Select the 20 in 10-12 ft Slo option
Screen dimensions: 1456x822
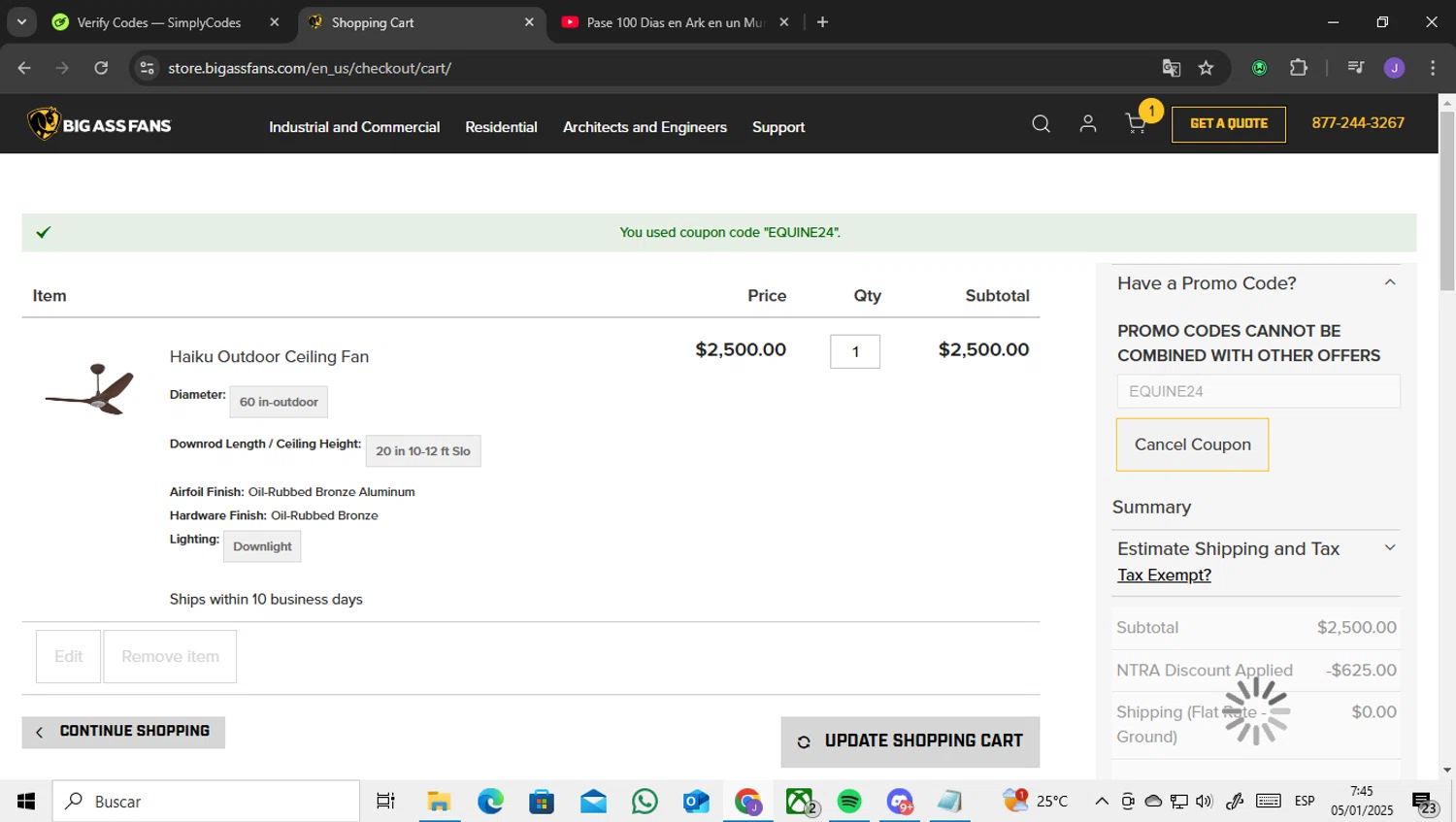point(423,451)
